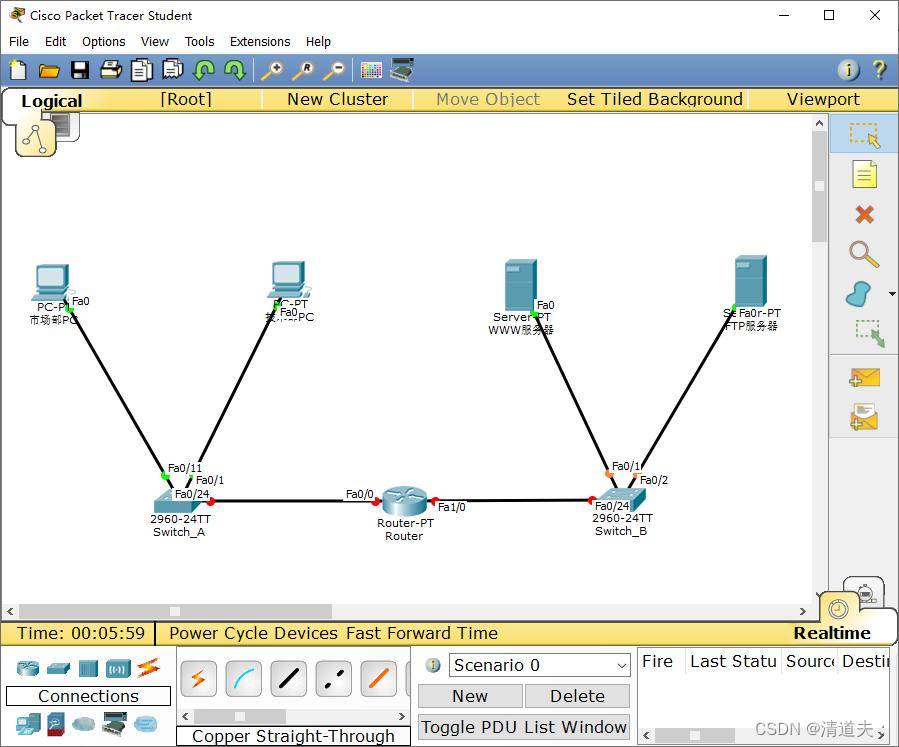Open the File menu

[x=19, y=42]
